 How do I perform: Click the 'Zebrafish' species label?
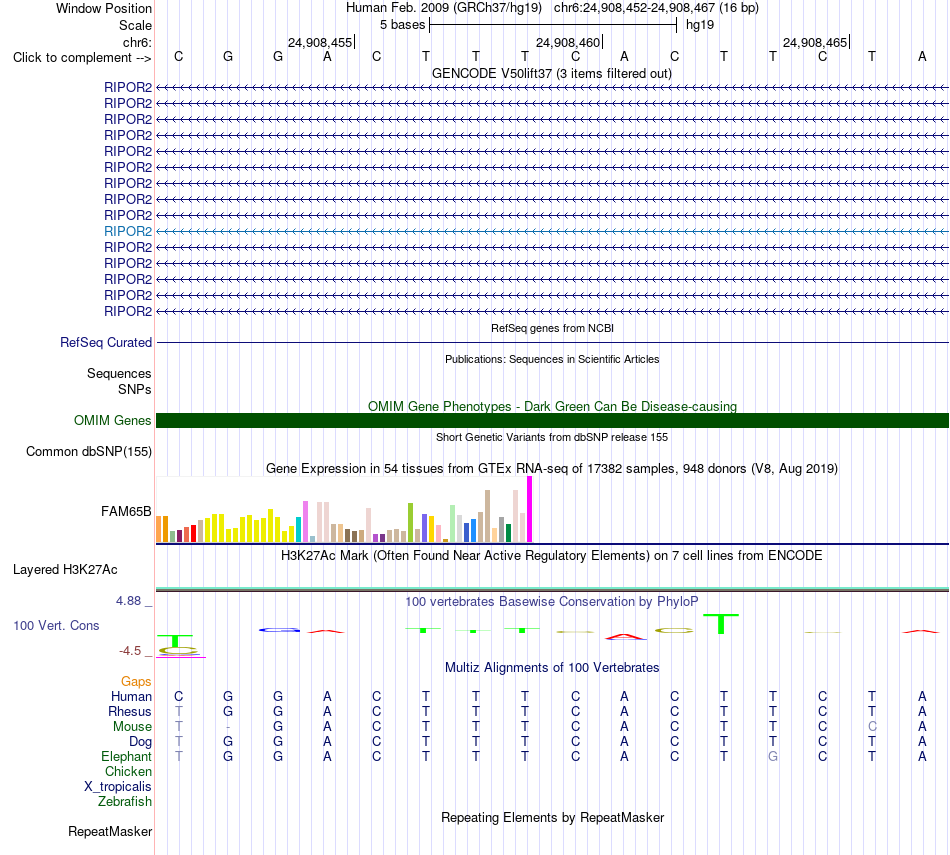125,801
